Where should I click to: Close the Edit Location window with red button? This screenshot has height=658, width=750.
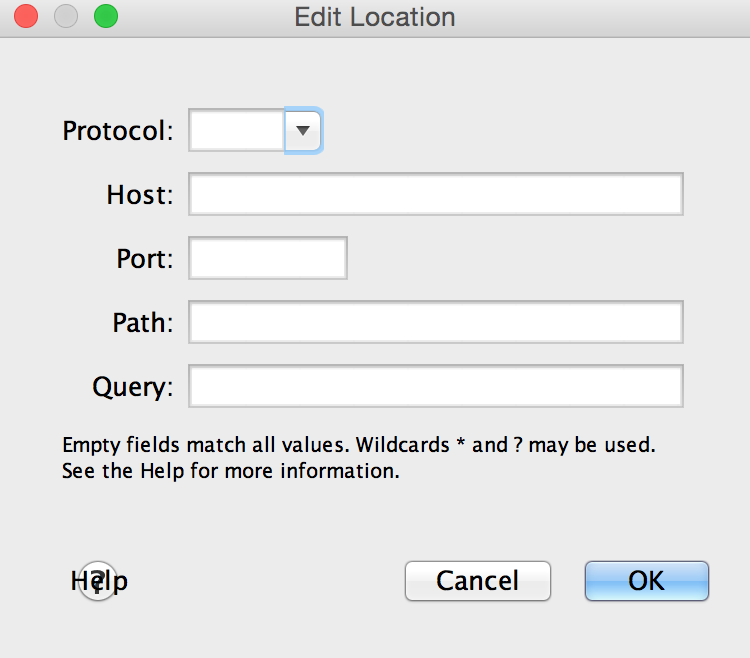coord(26,17)
